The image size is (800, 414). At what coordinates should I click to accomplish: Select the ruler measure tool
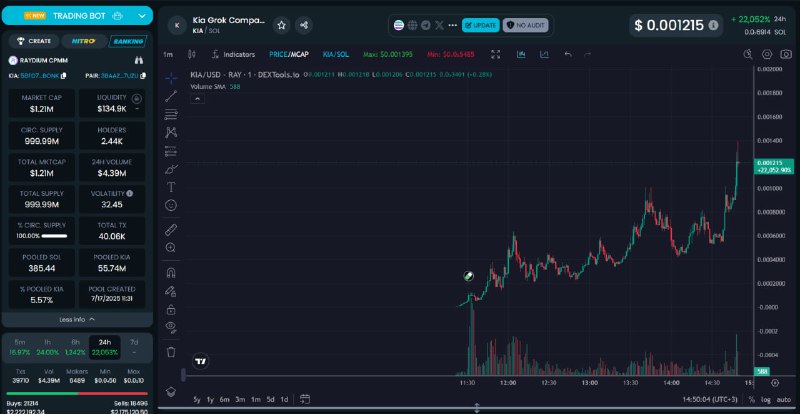point(171,230)
